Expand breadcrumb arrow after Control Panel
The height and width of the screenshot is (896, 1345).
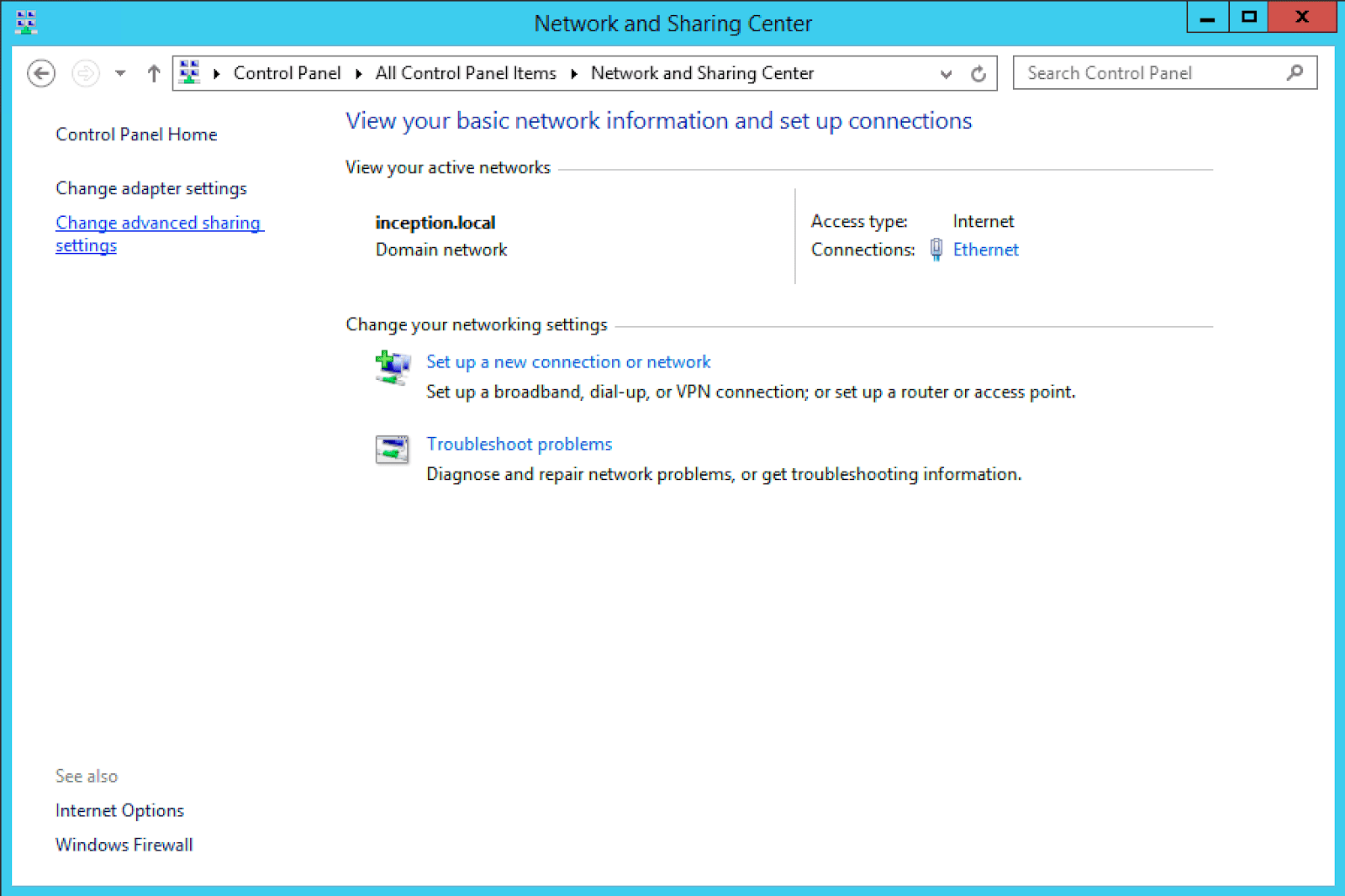(x=359, y=73)
